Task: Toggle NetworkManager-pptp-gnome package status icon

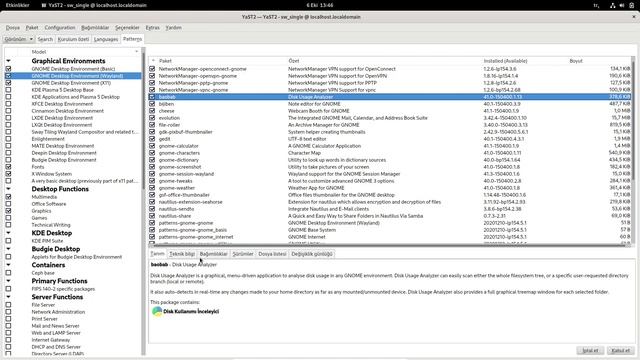Action: point(152,83)
